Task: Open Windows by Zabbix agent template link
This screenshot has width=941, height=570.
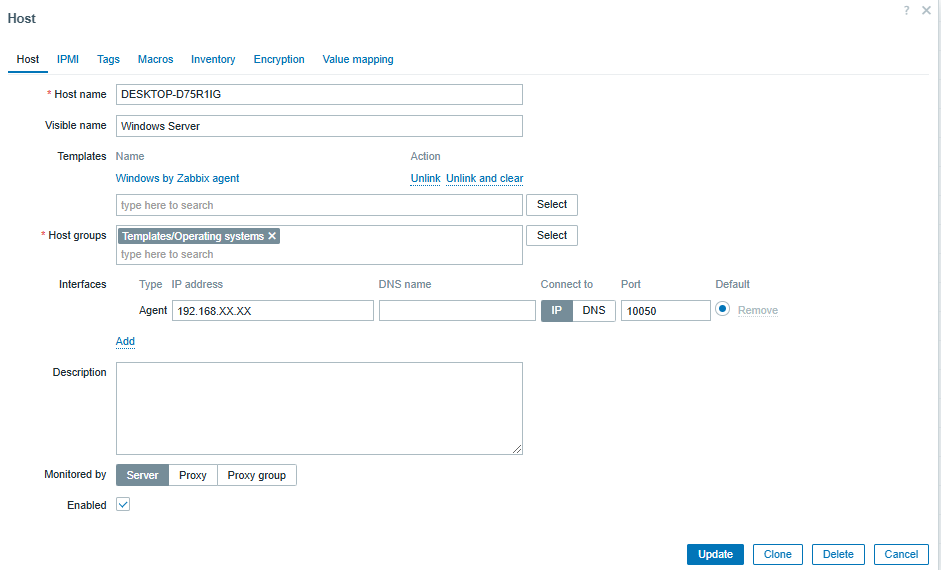Action: click(x=177, y=178)
